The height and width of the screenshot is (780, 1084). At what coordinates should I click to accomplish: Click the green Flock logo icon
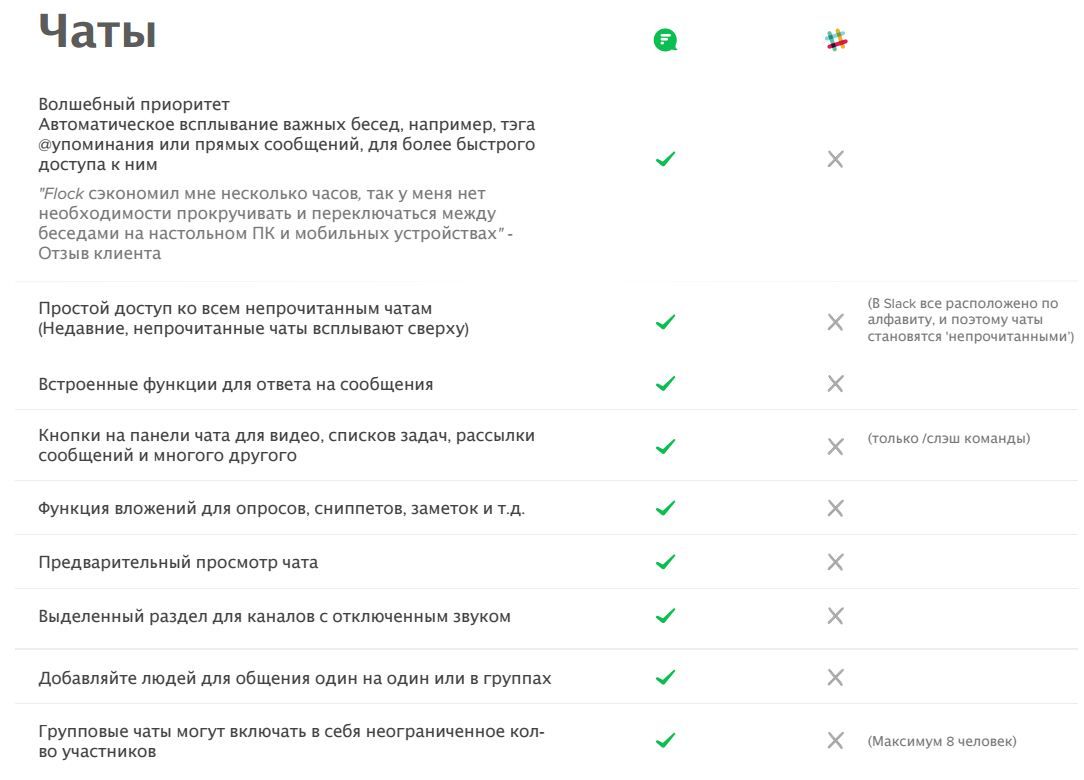tap(665, 41)
